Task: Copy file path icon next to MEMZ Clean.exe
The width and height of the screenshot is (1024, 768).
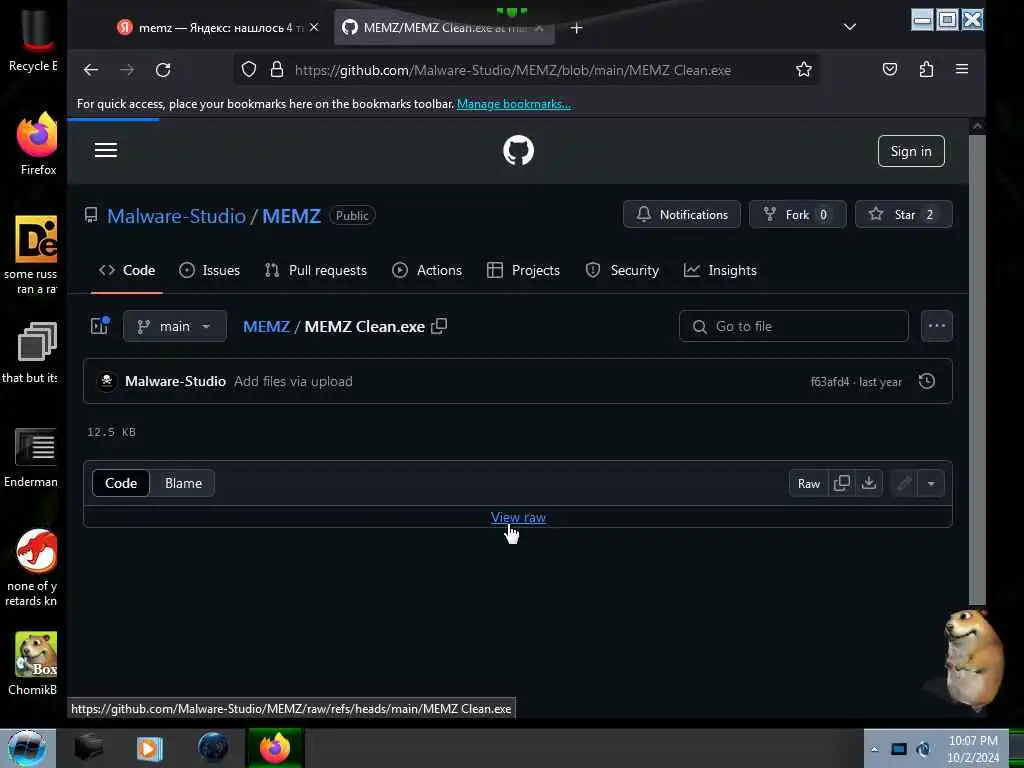Action: coord(439,326)
